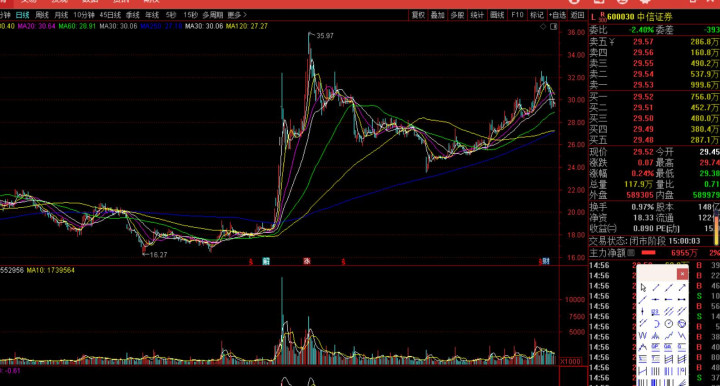Toggle 复权 price adjustment button

click(x=418, y=15)
